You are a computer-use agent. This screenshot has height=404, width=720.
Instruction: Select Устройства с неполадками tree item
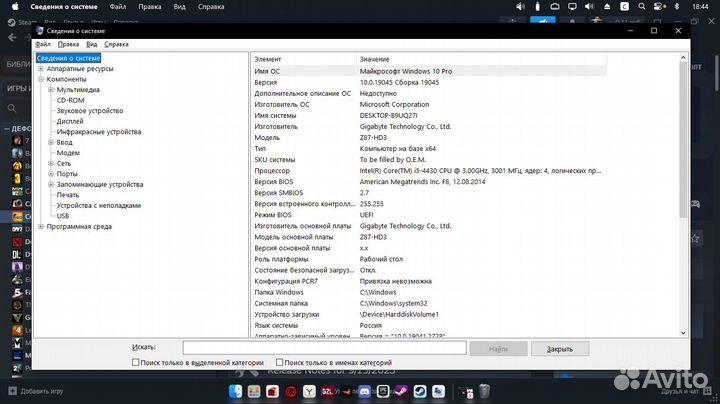coord(99,205)
